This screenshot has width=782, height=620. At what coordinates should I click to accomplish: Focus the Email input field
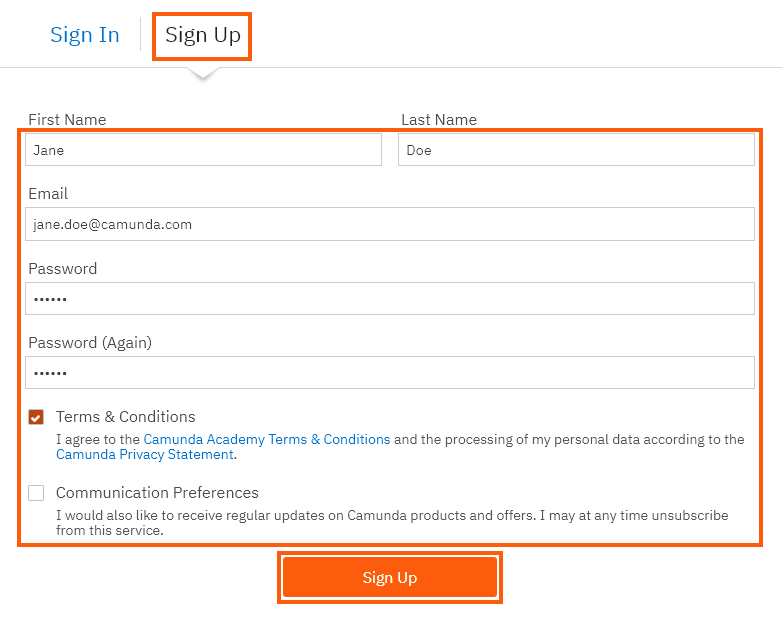(x=389, y=224)
